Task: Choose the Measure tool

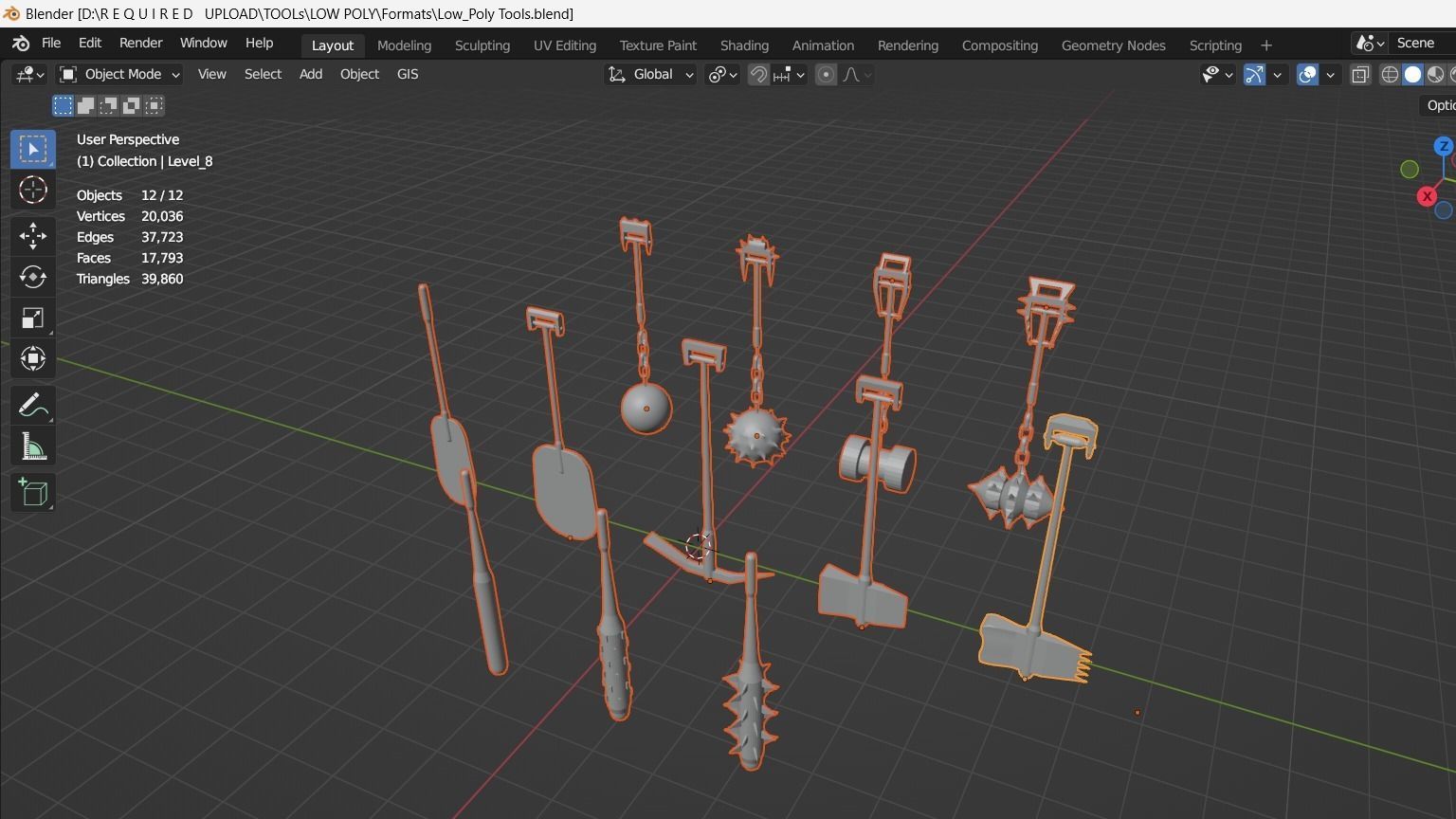Action: coord(33,446)
